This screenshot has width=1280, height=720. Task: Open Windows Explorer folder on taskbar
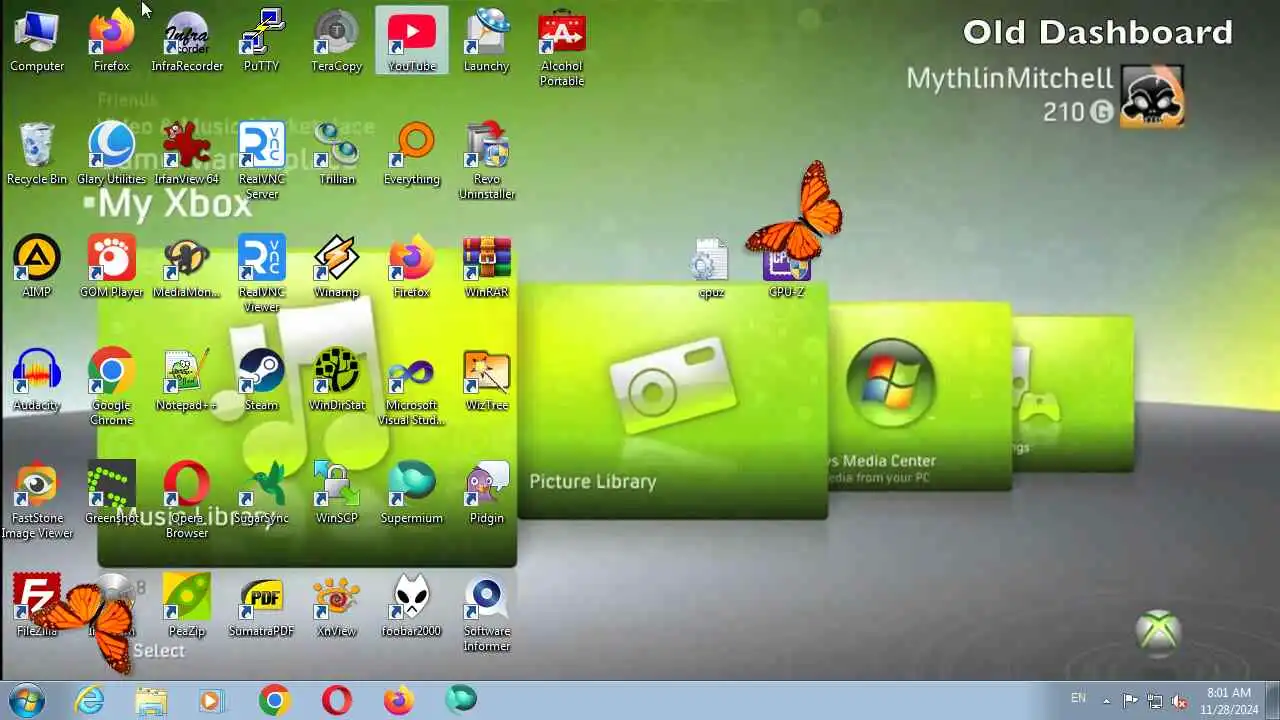pyautogui.click(x=151, y=700)
